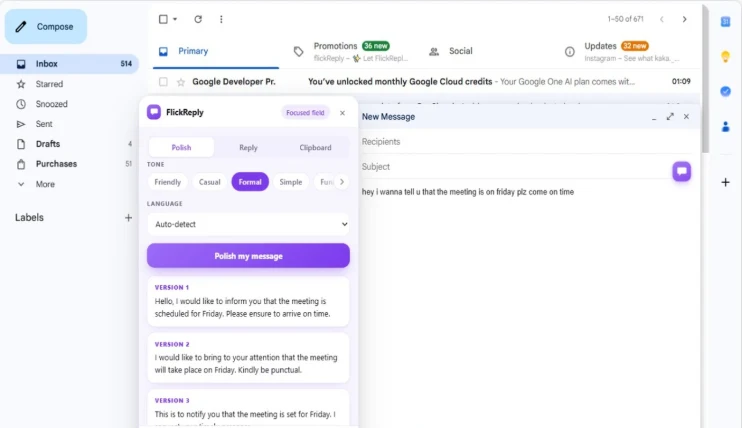Click the Purchases shopping bag icon
This screenshot has width=742, height=428.
click(x=21, y=164)
